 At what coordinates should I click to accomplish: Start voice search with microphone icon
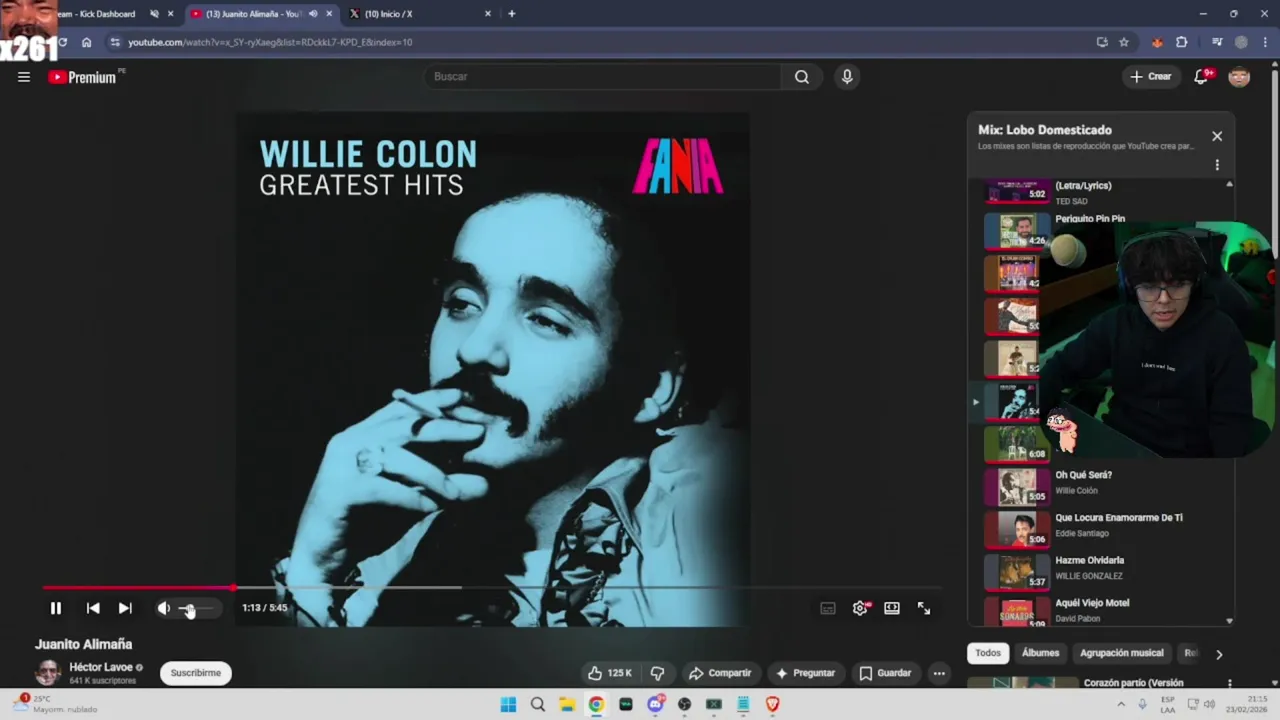847,77
